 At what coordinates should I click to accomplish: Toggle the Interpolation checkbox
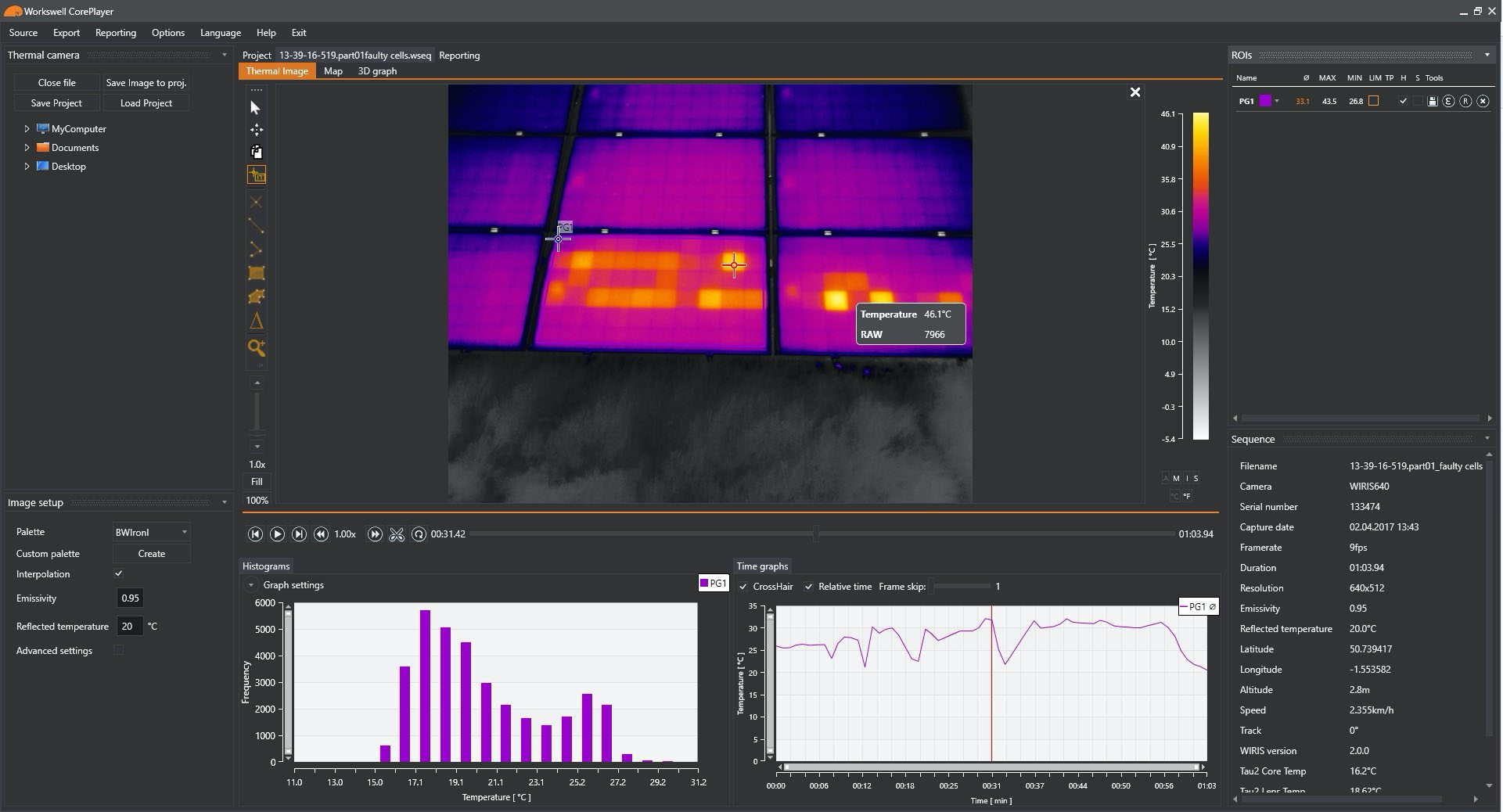[x=119, y=573]
